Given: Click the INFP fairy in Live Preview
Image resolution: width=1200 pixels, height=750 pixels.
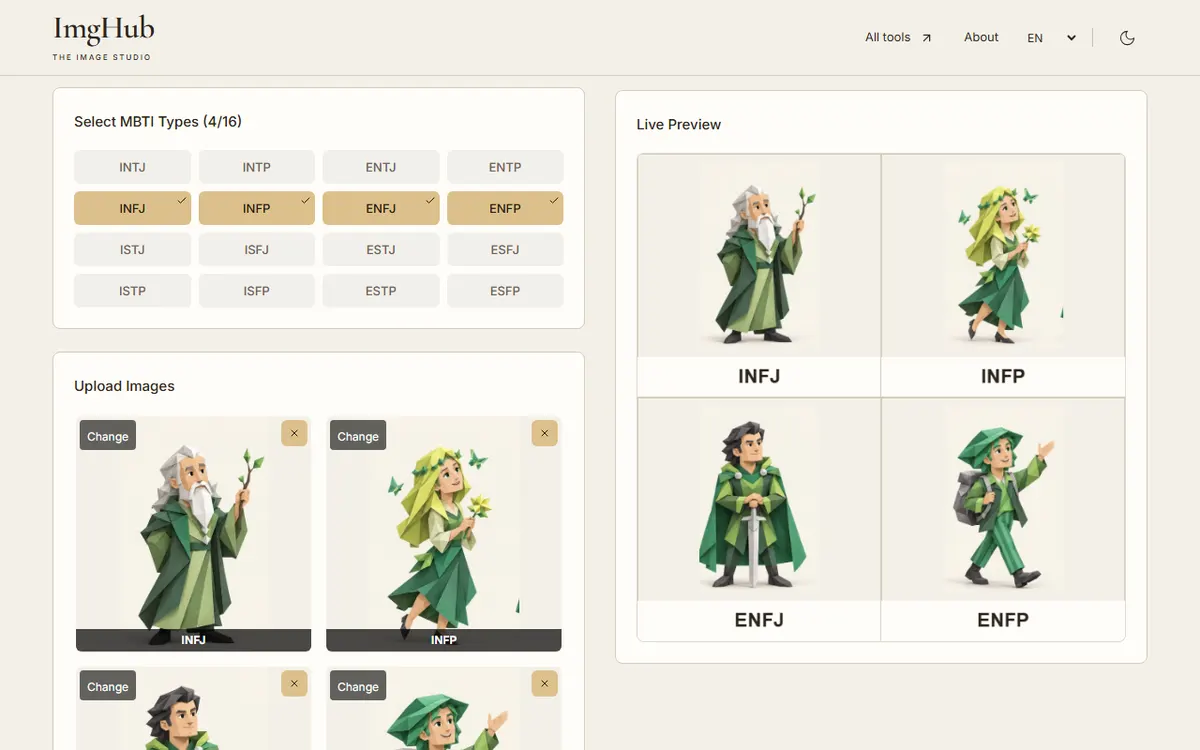Looking at the screenshot, I should click(1003, 256).
